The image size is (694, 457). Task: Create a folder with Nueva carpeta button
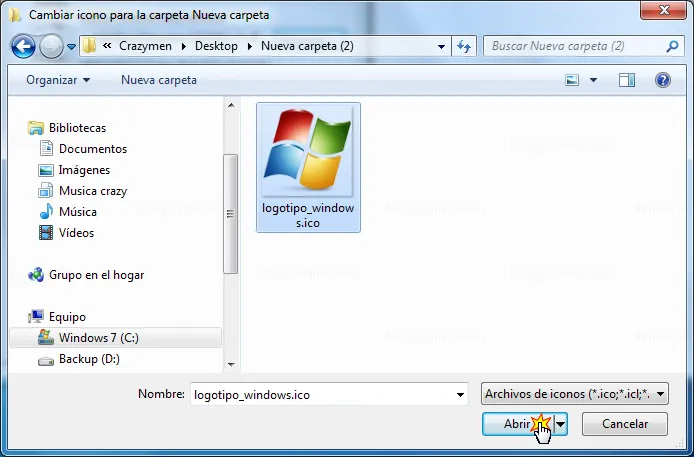pos(159,80)
